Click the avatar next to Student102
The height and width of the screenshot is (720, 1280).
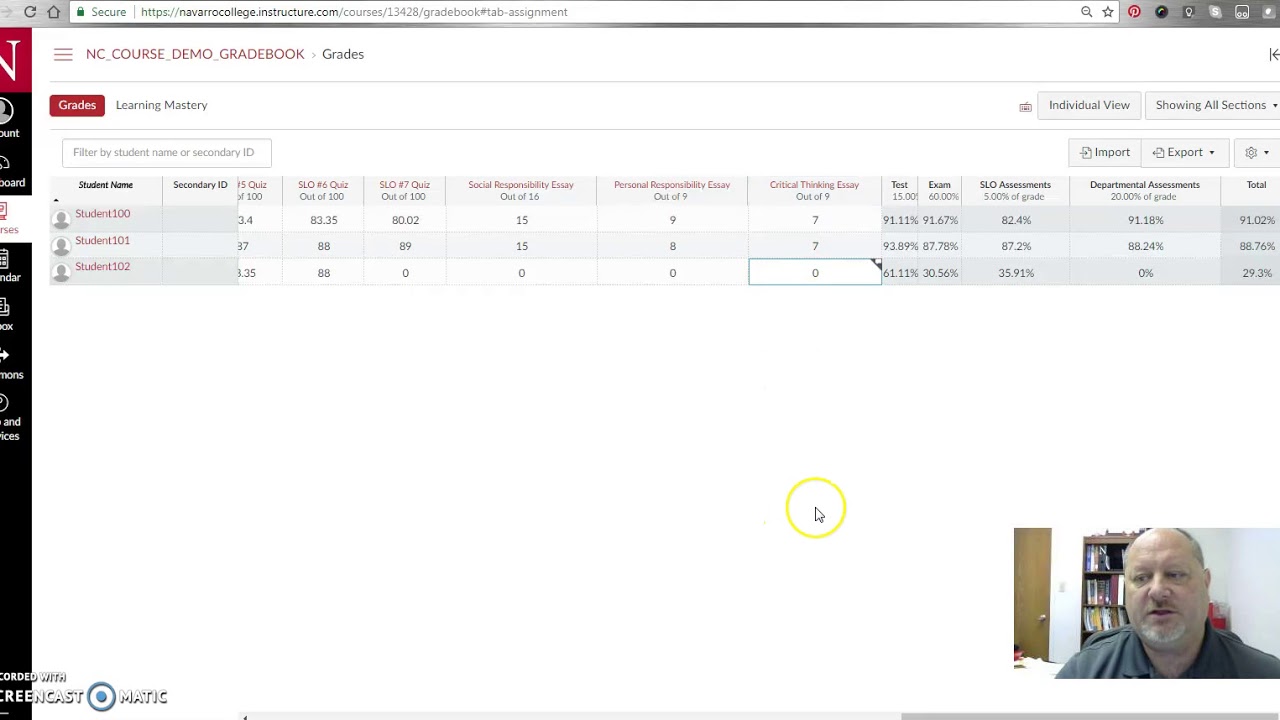point(61,272)
